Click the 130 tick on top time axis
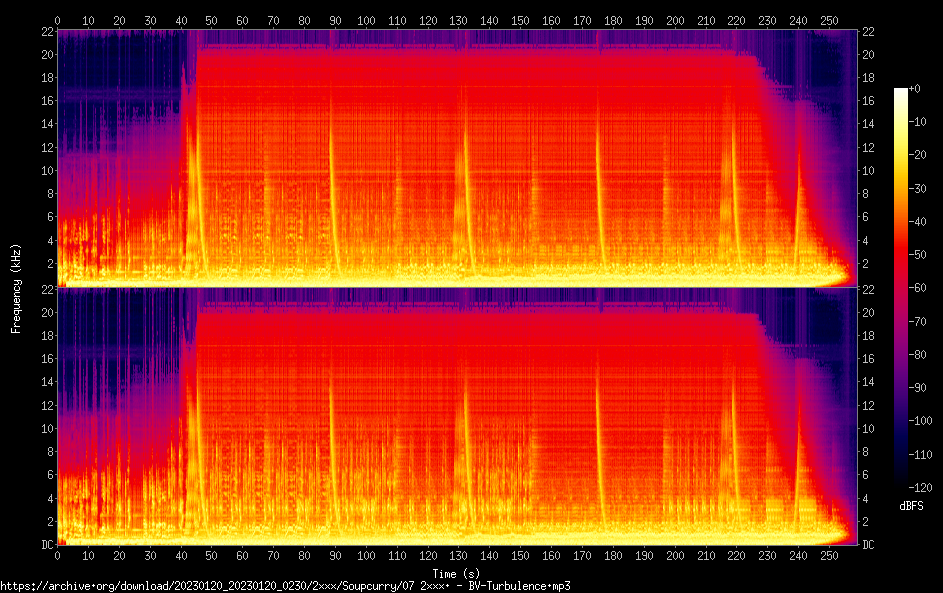Image resolution: width=943 pixels, height=593 pixels. [459, 20]
